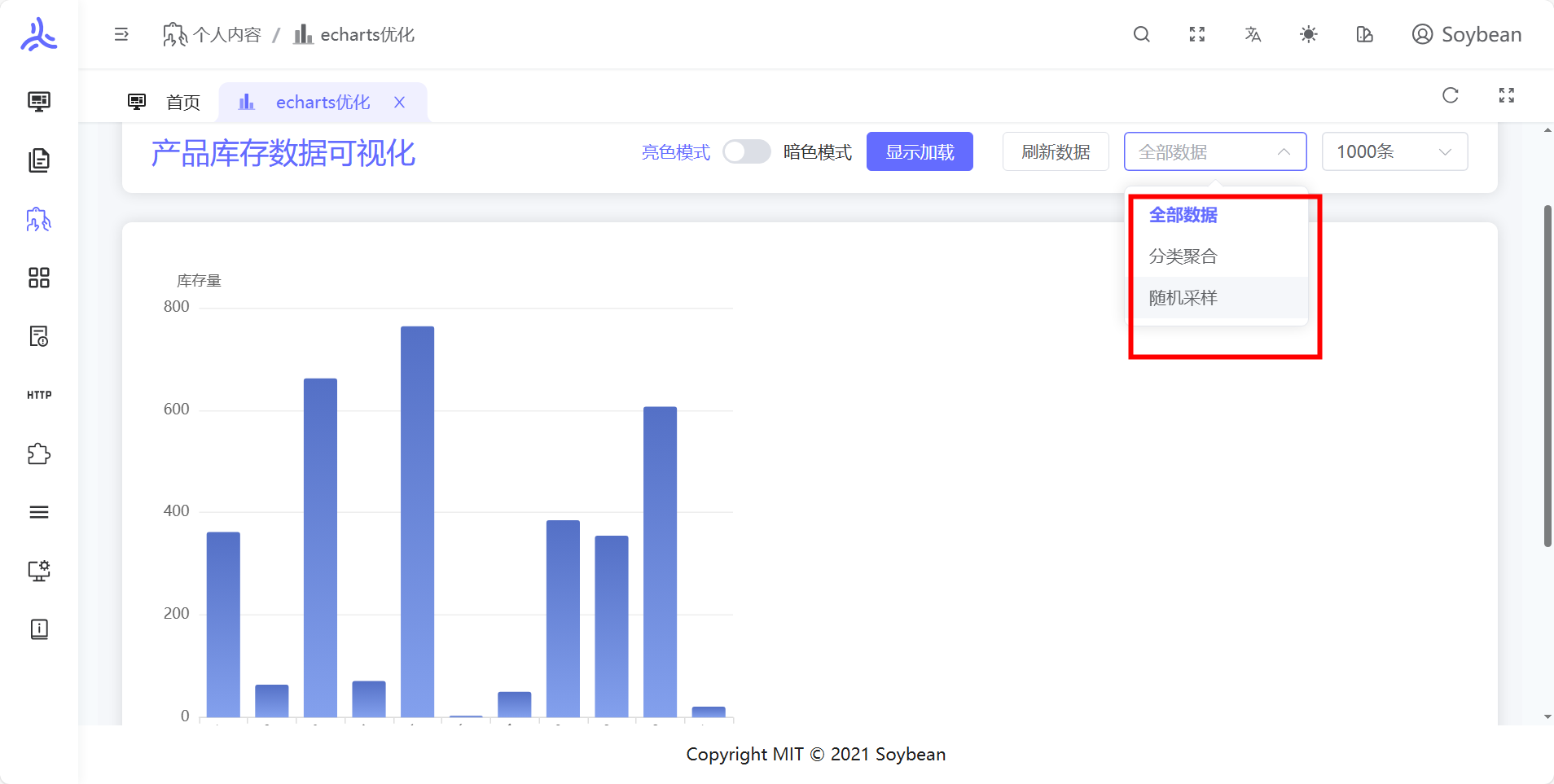The image size is (1554, 784).
Task: Choose 随机采样 option in the dropdown
Action: 1183,298
